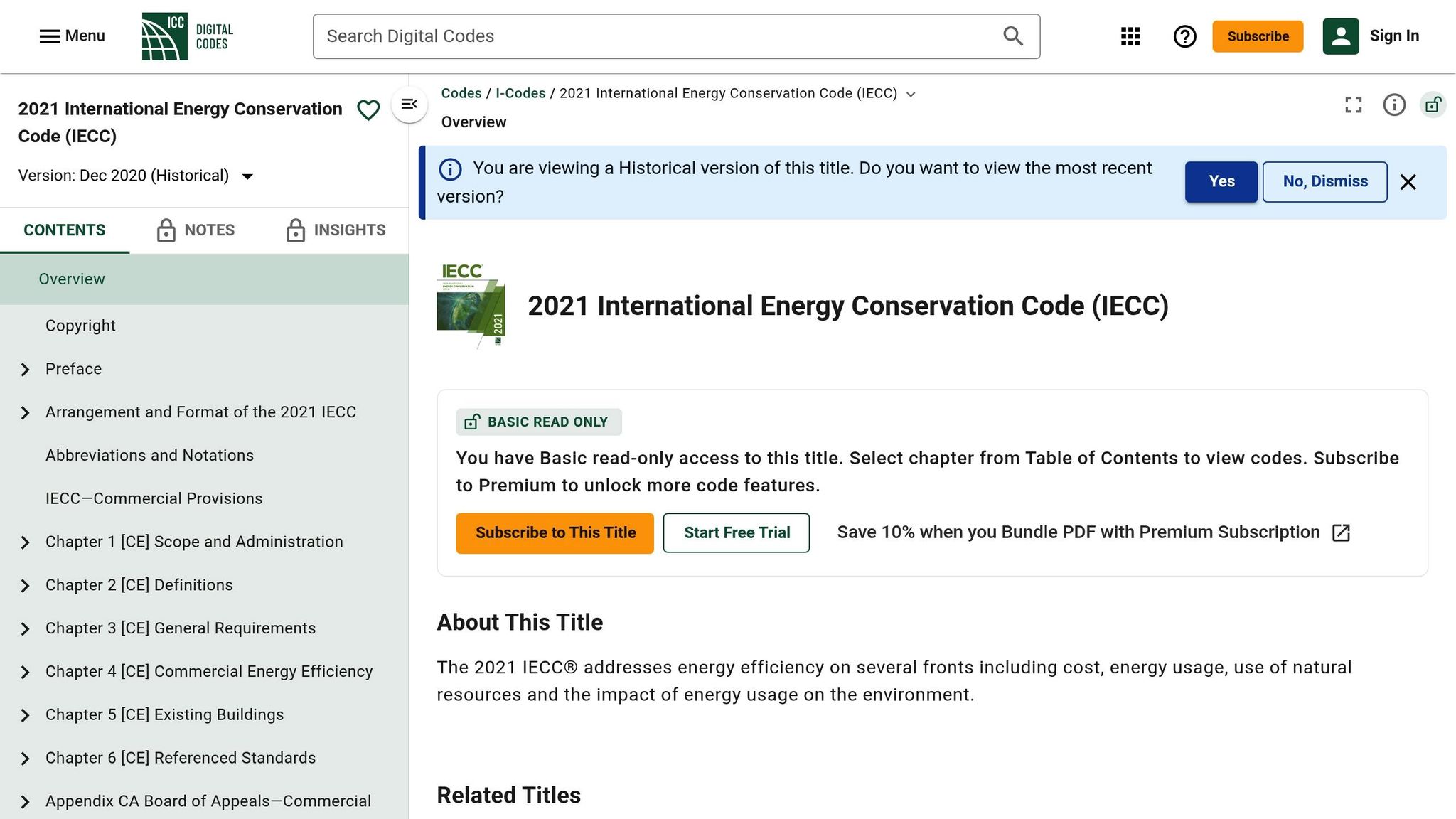Click the ICC Digital Codes logo

(x=188, y=36)
